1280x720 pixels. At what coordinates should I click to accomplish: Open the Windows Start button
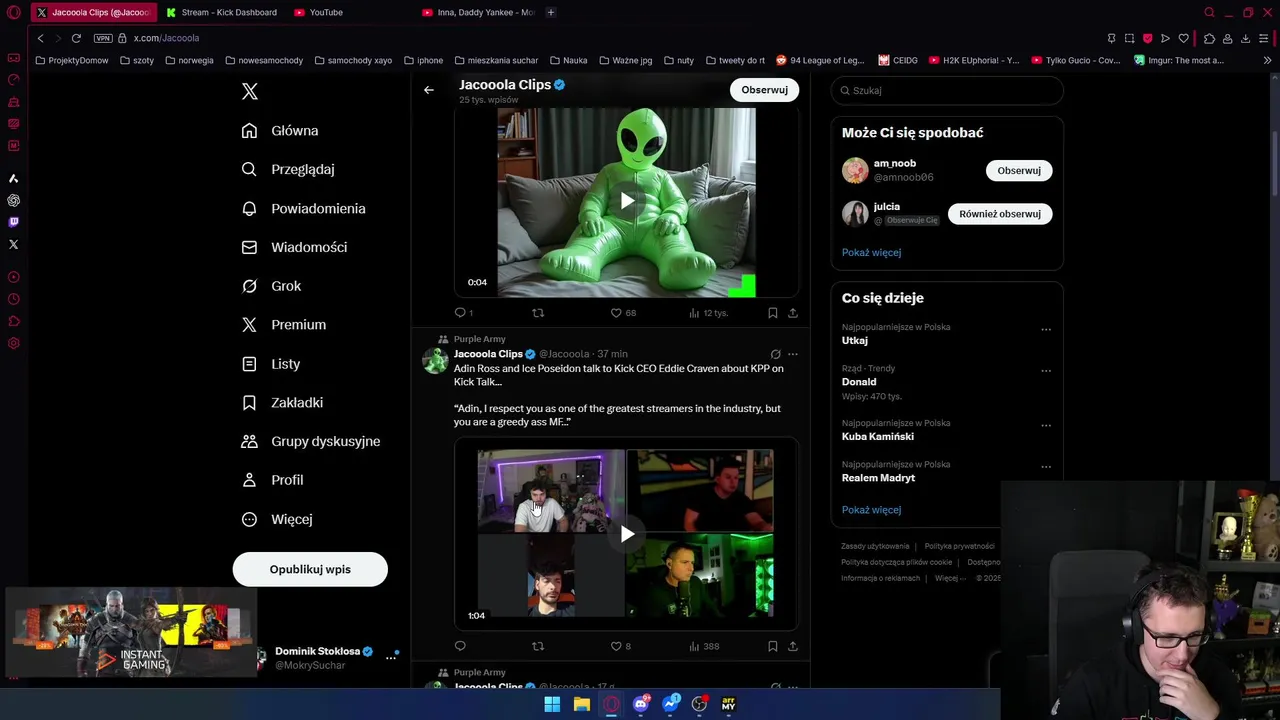point(552,704)
